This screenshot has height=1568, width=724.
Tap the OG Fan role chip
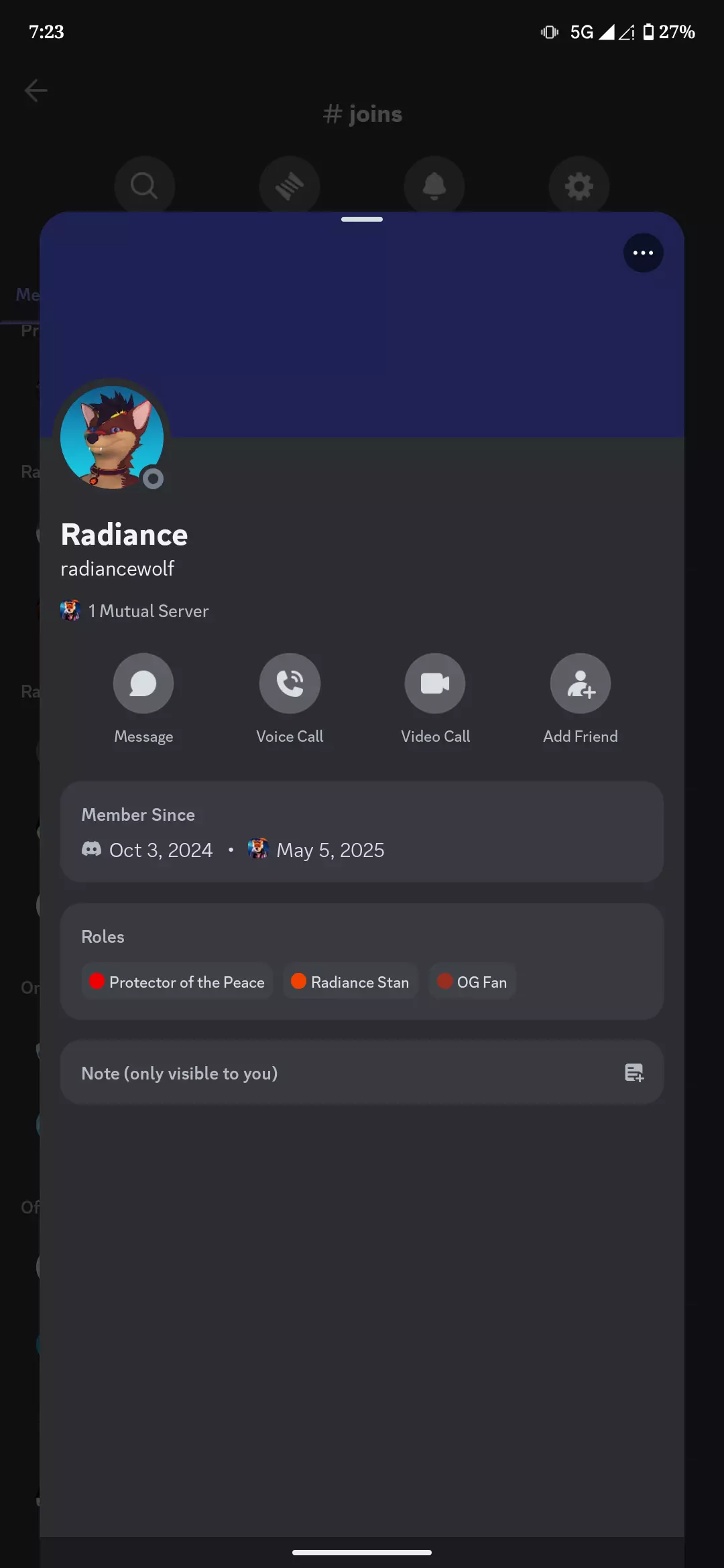[x=473, y=982]
